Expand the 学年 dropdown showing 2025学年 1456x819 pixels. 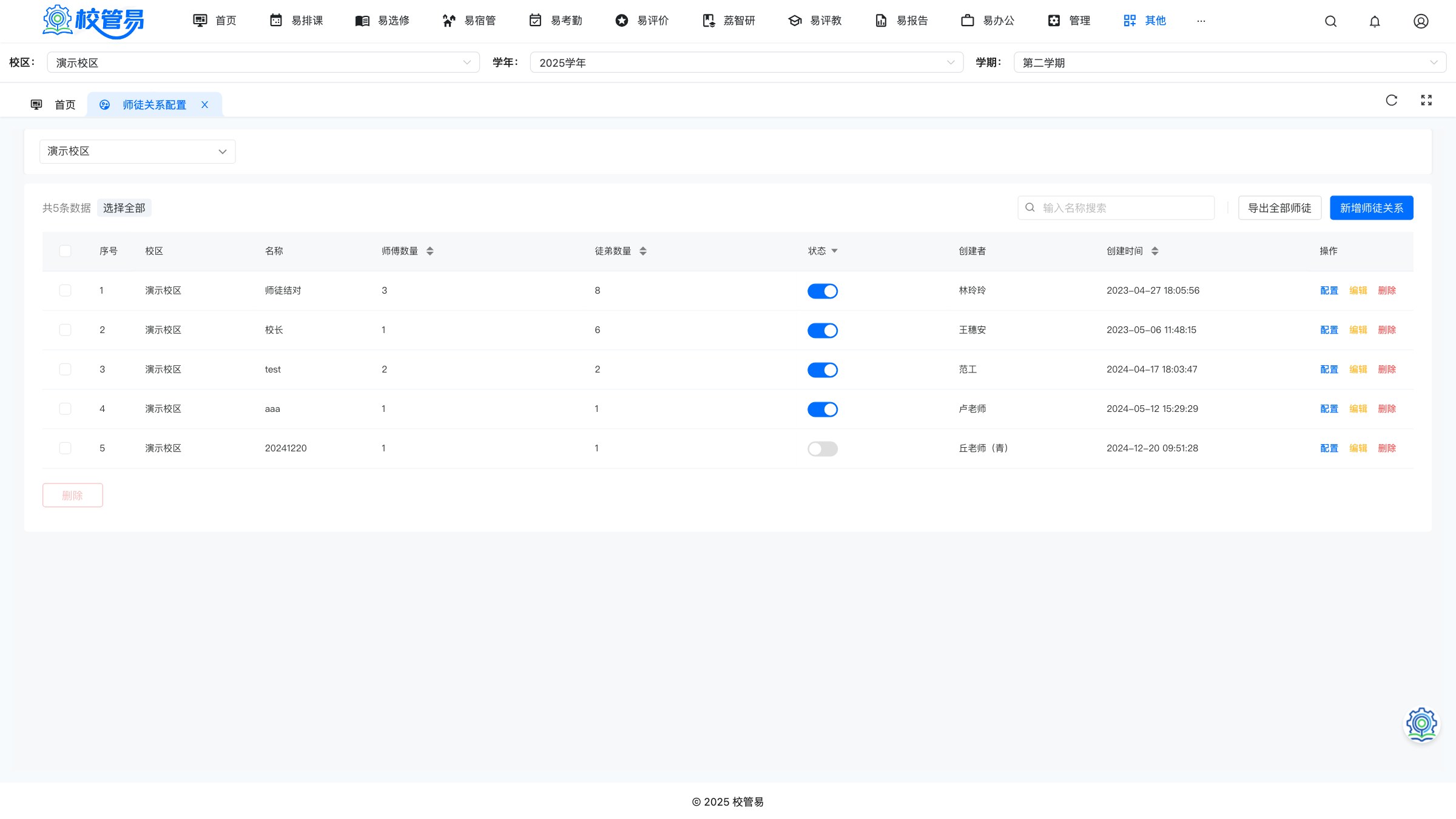click(746, 62)
